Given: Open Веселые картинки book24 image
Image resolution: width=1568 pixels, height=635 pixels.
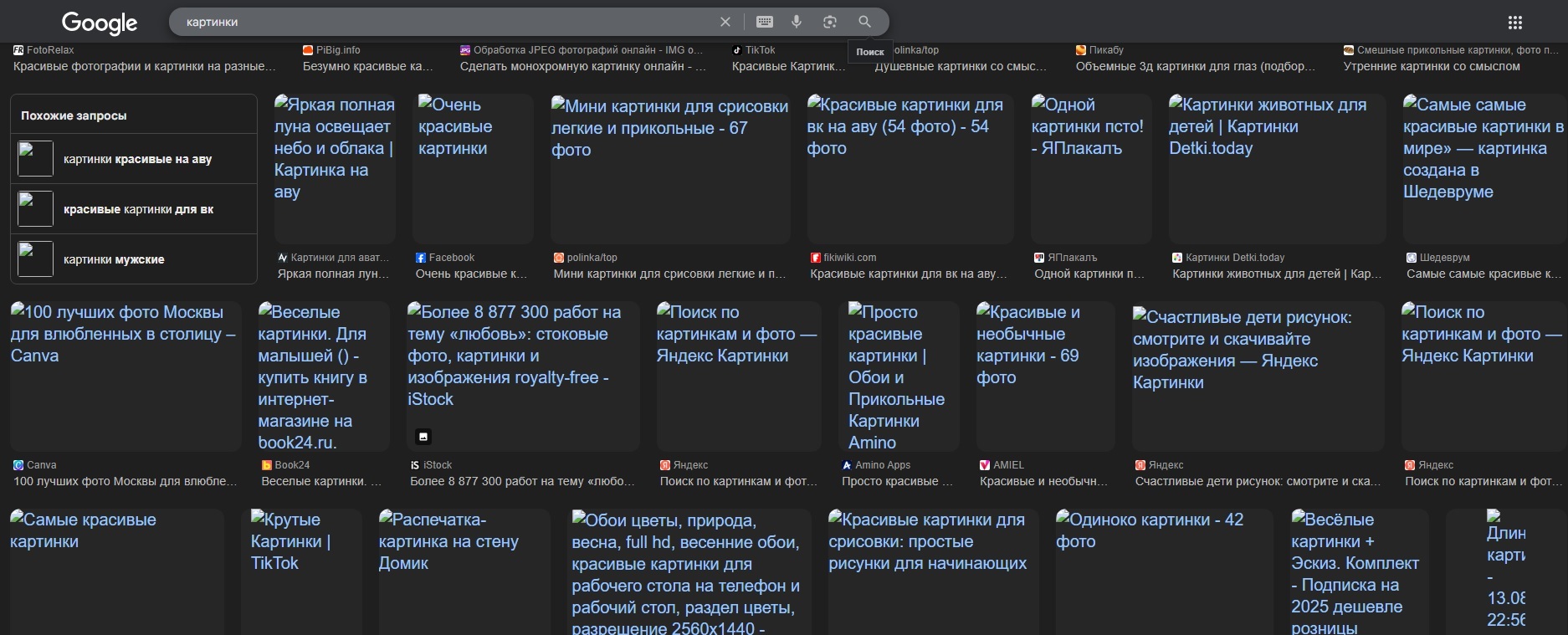Looking at the screenshot, I should point(324,376).
